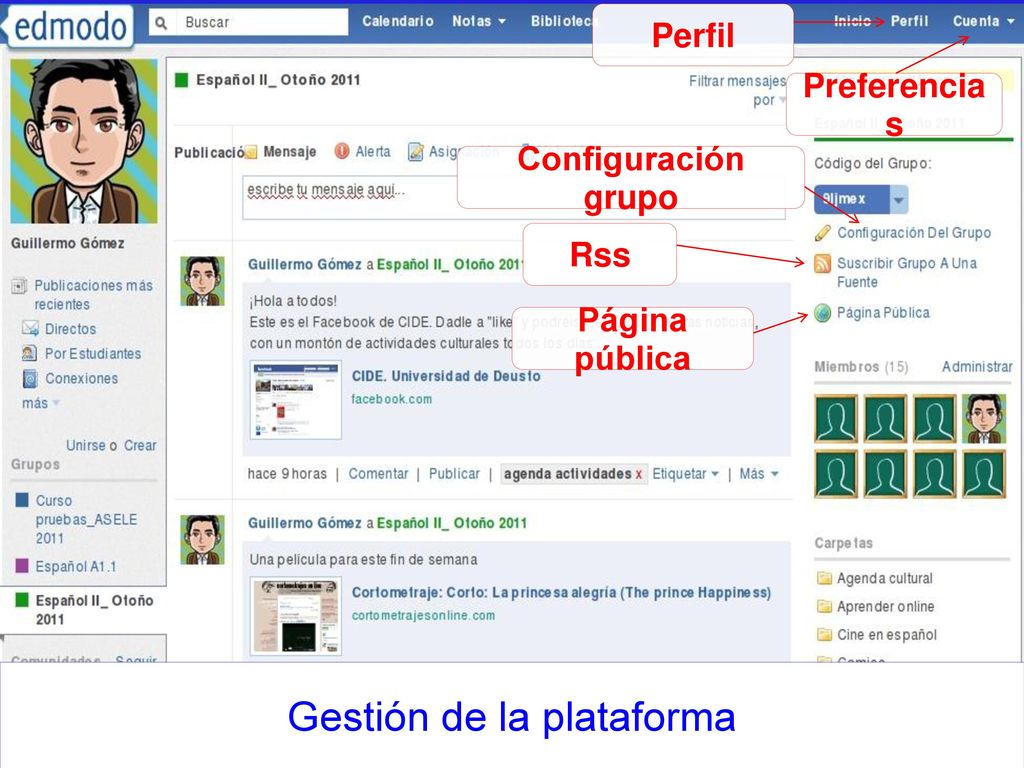Open group code dropdown arrow

899,199
